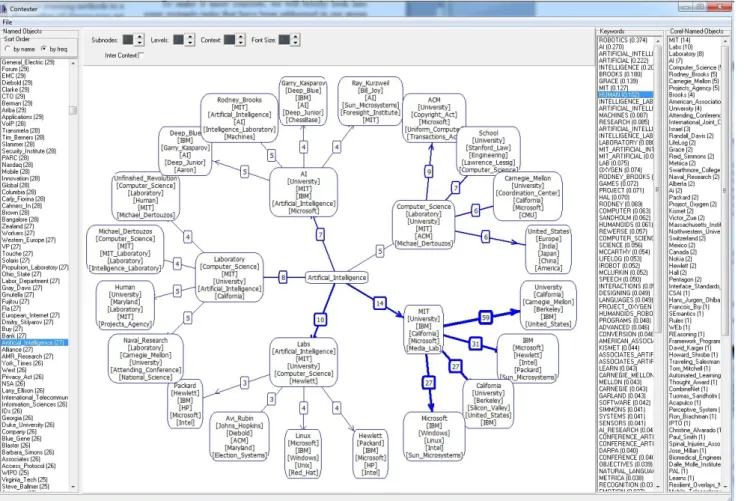The height and width of the screenshot is (501, 744).
Task: Click Keywords list scroll-down arrow
Action: click(x=658, y=487)
